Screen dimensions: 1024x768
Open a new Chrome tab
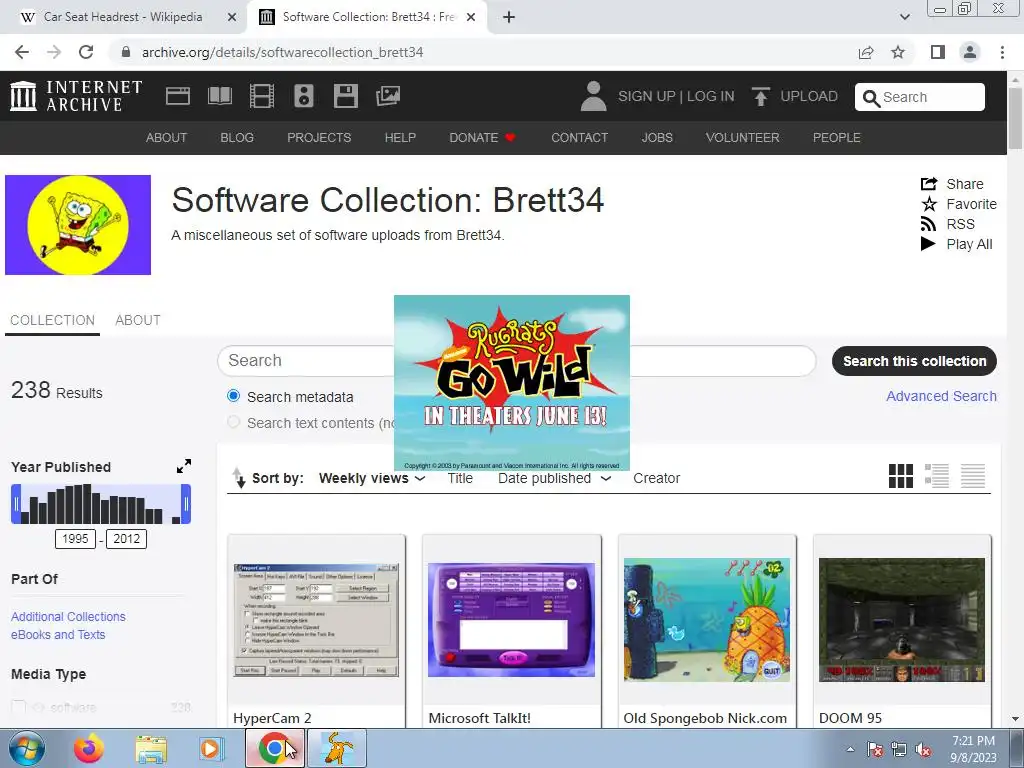tap(509, 17)
